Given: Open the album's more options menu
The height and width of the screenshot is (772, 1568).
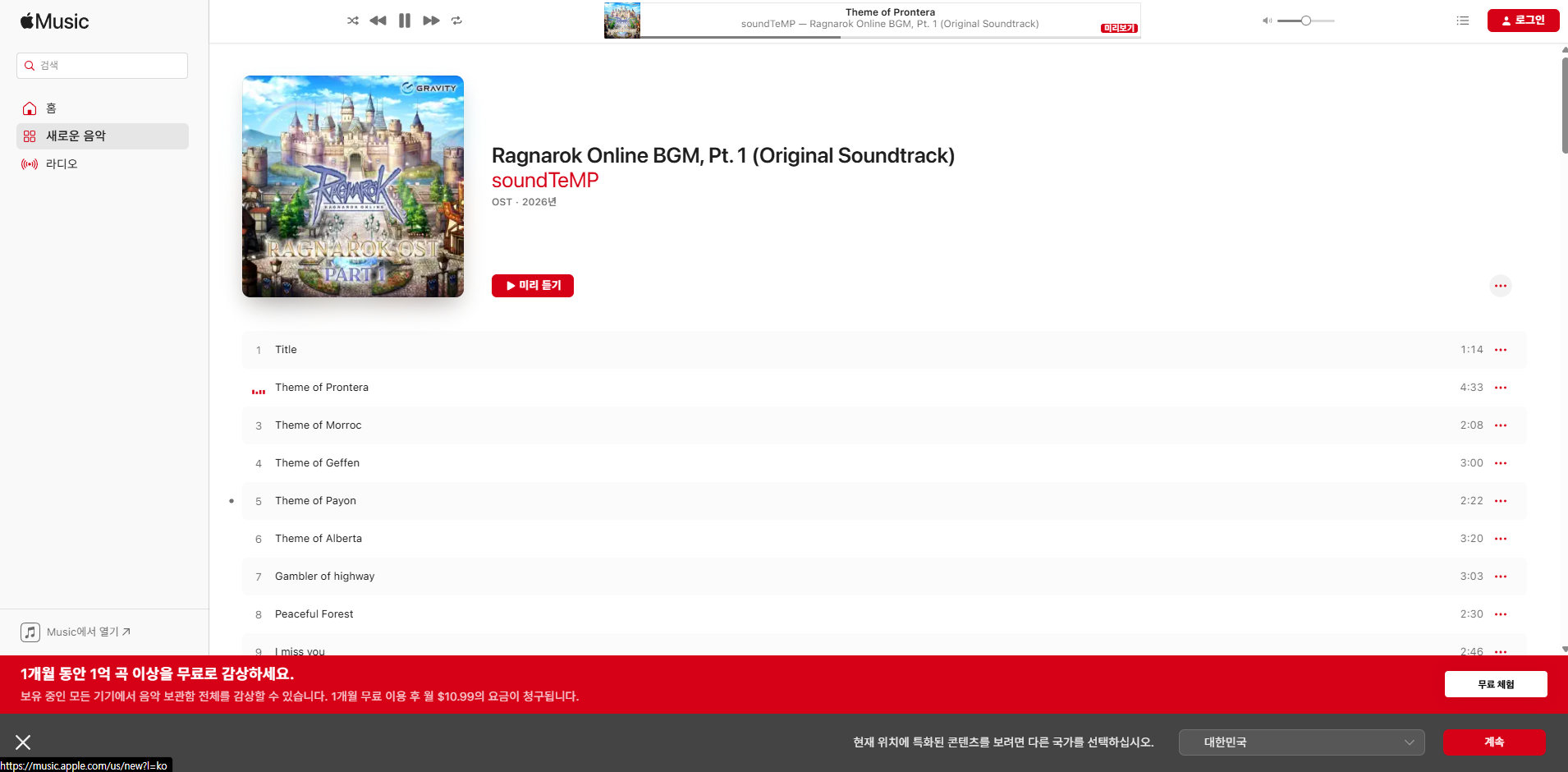Looking at the screenshot, I should tap(1500, 286).
